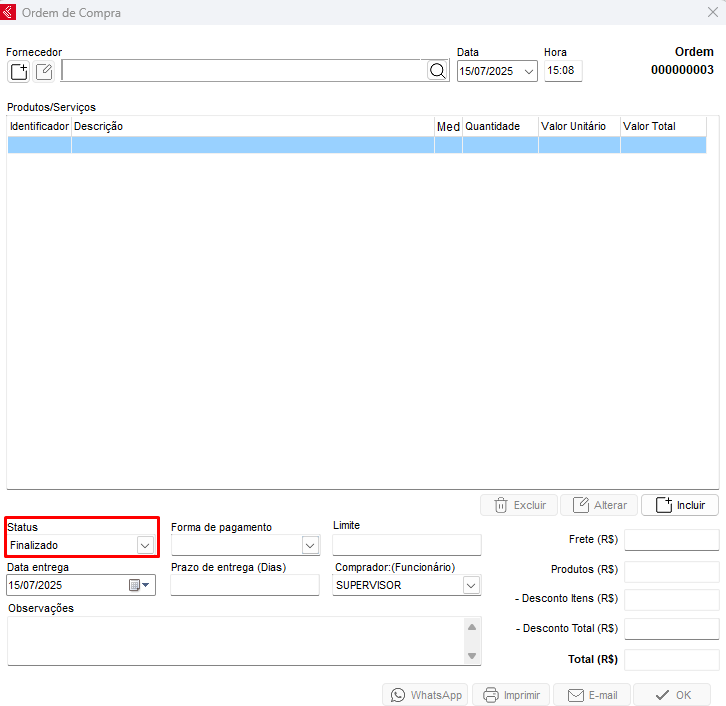726x706 pixels.
Task: Focus the Fornecedor text field
Action: (x=243, y=71)
